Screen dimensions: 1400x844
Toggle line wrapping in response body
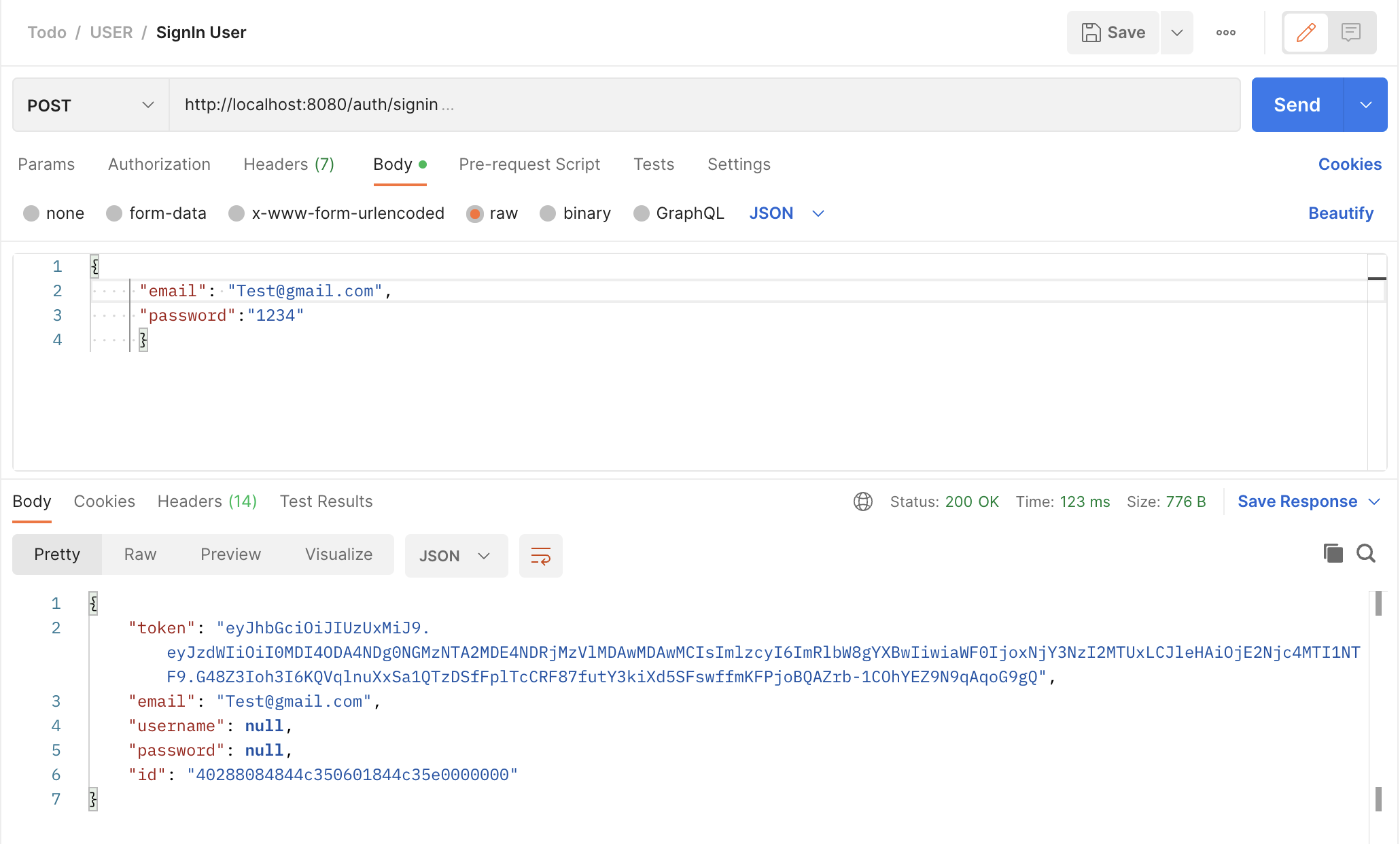pos(540,555)
